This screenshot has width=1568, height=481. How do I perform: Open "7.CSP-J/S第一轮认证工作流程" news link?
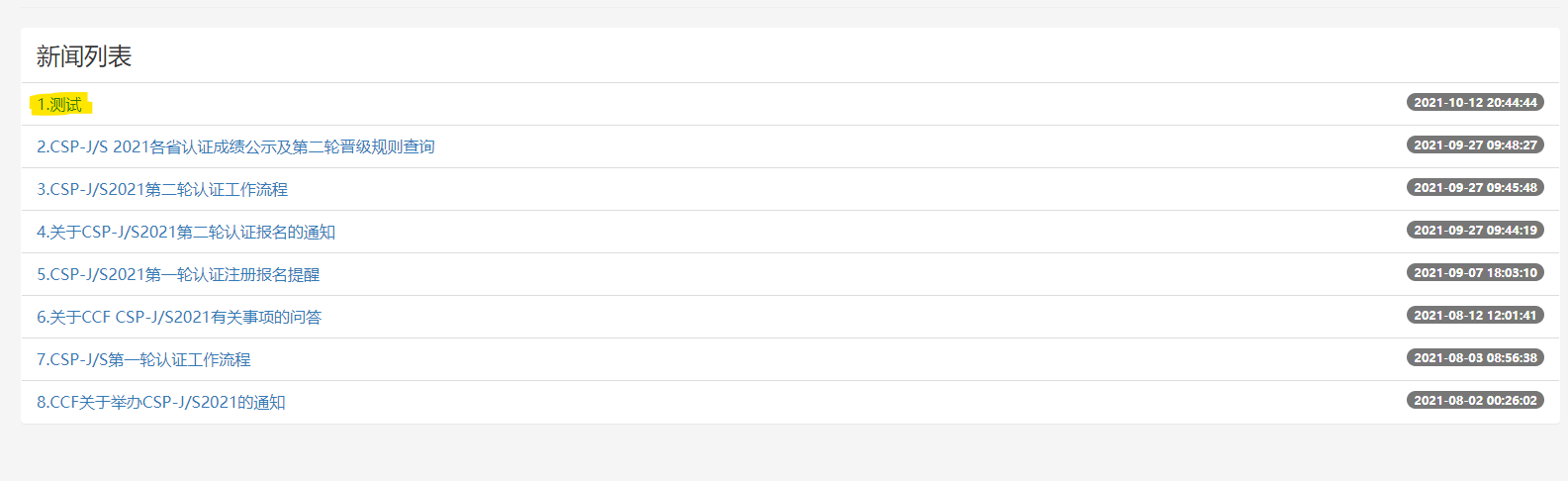[143, 360]
